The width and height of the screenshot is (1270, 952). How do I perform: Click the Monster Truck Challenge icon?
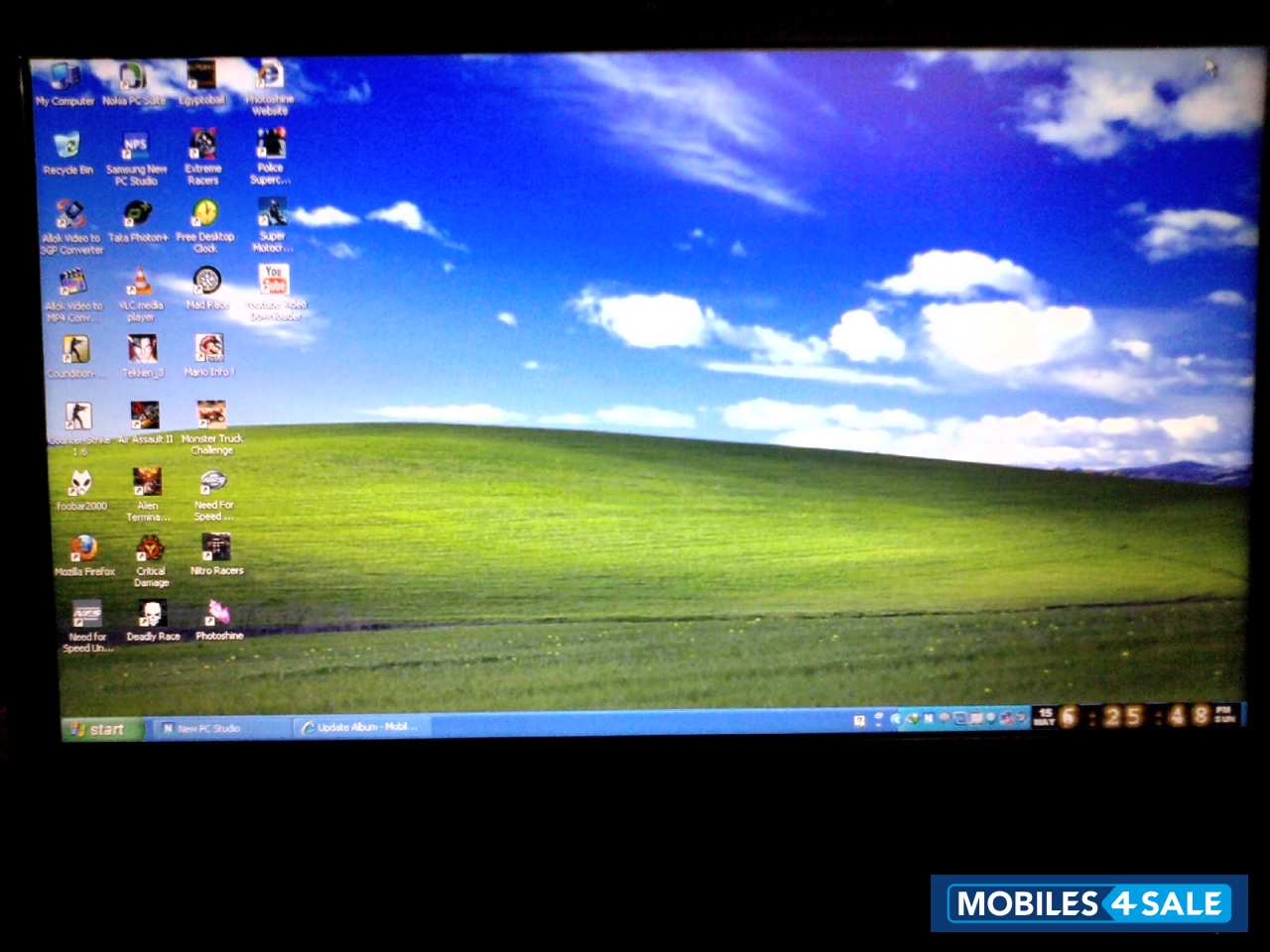(x=210, y=416)
